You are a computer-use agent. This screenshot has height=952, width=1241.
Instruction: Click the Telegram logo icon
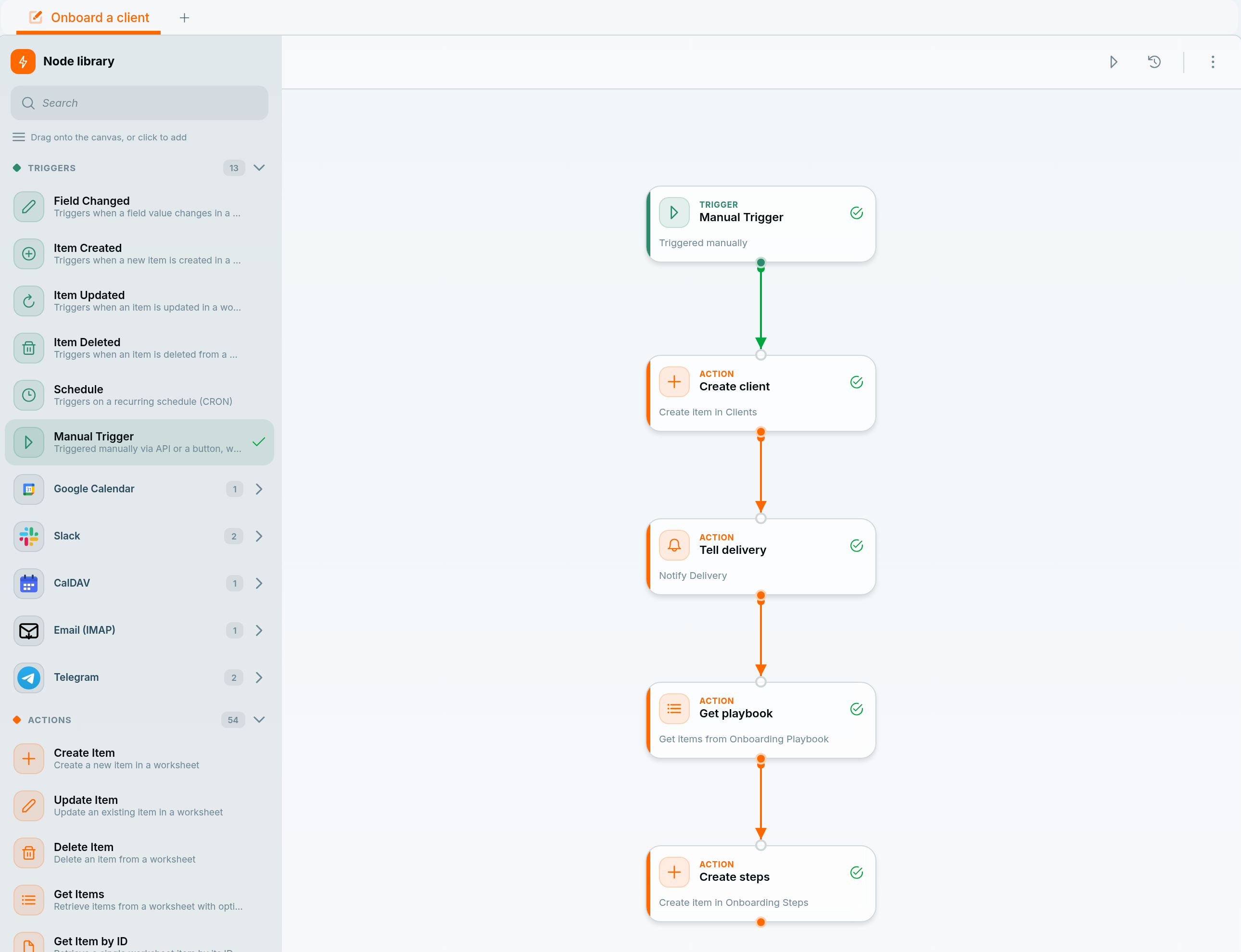tap(29, 677)
